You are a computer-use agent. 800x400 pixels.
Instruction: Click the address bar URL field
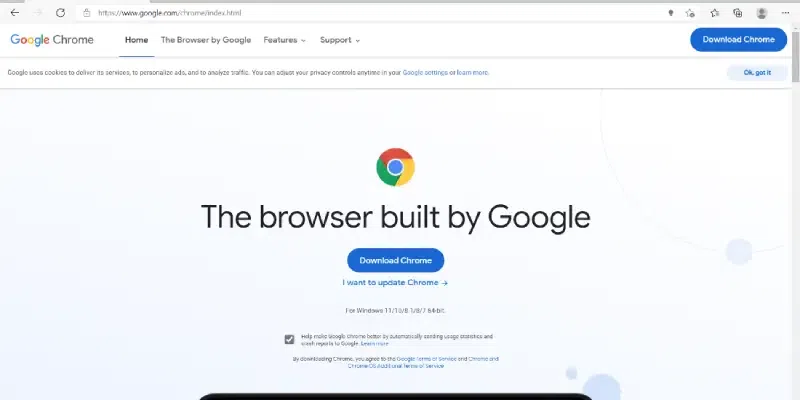(378, 13)
